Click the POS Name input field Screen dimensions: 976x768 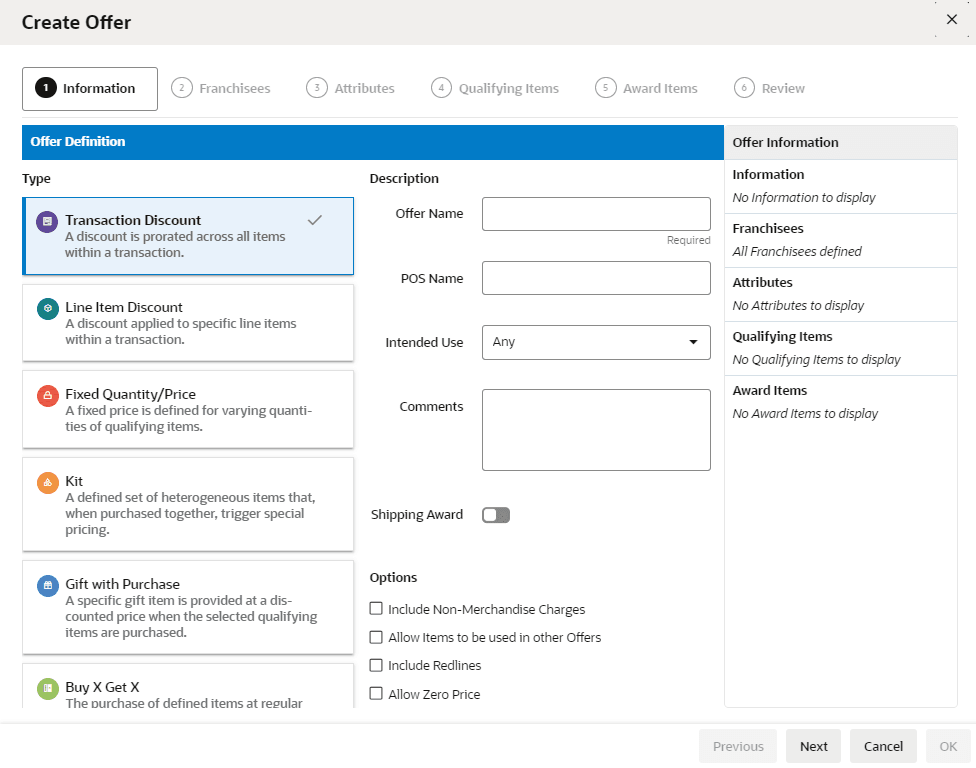596,278
